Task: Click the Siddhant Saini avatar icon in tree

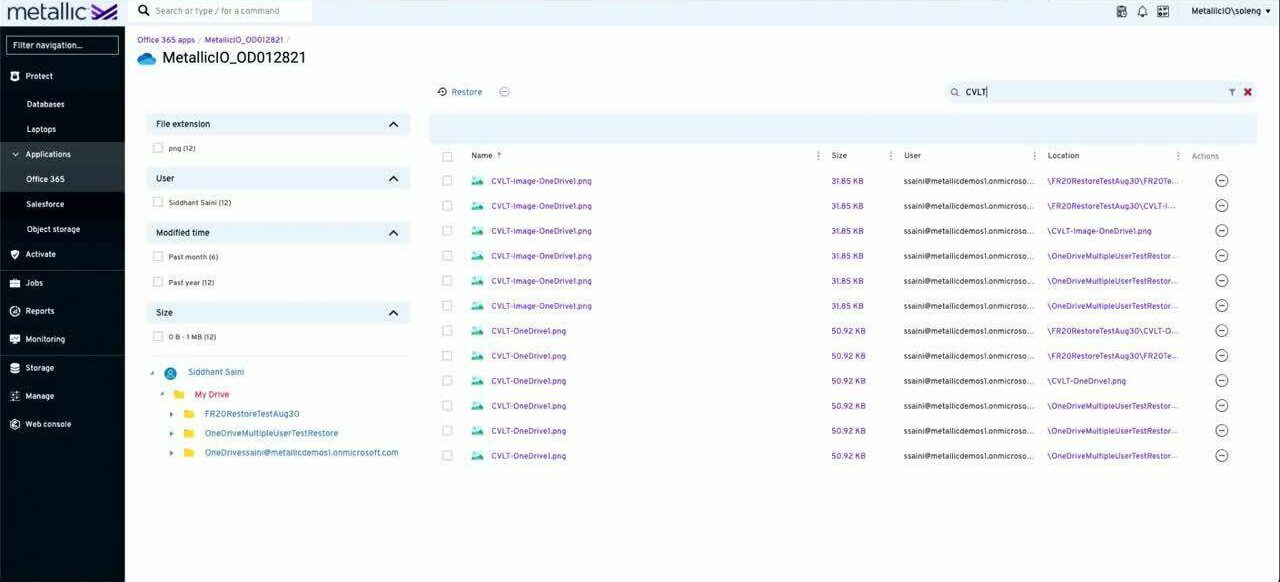Action: point(170,373)
